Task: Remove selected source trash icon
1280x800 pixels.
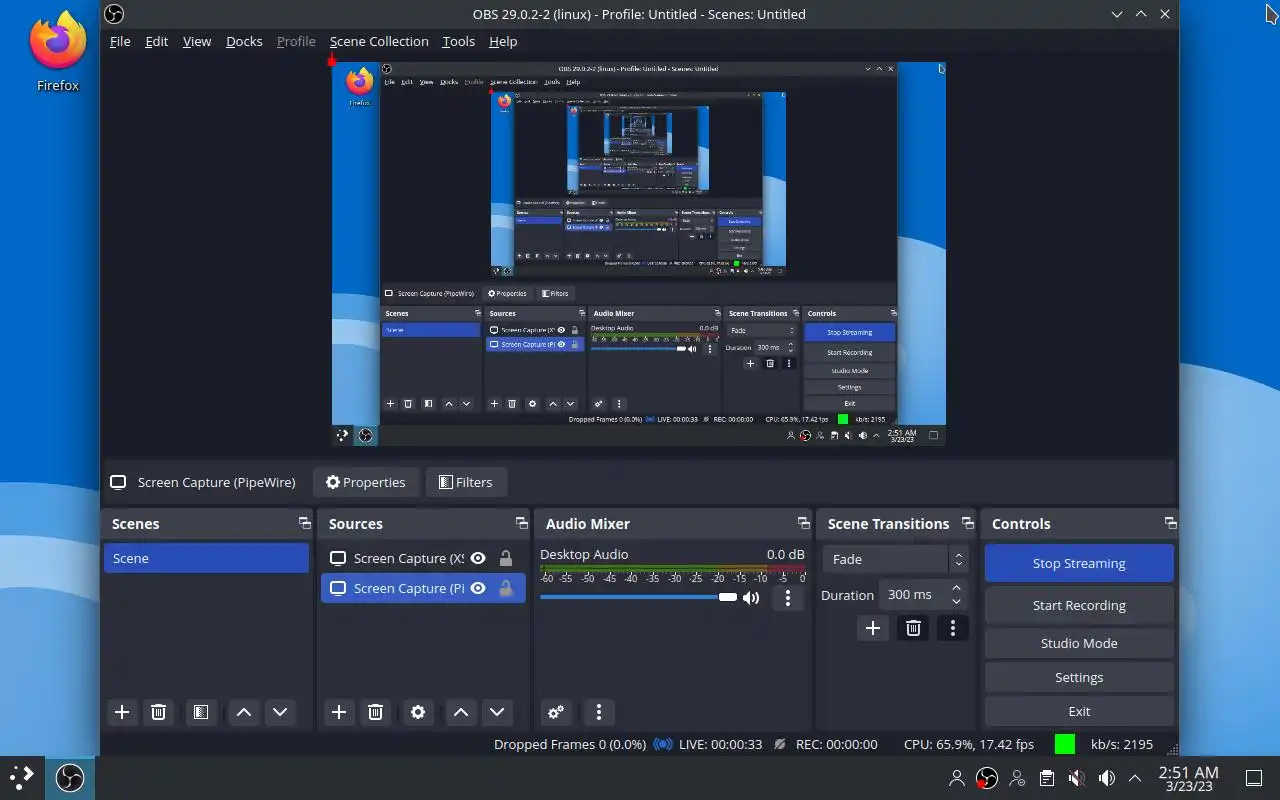Action: pos(375,712)
